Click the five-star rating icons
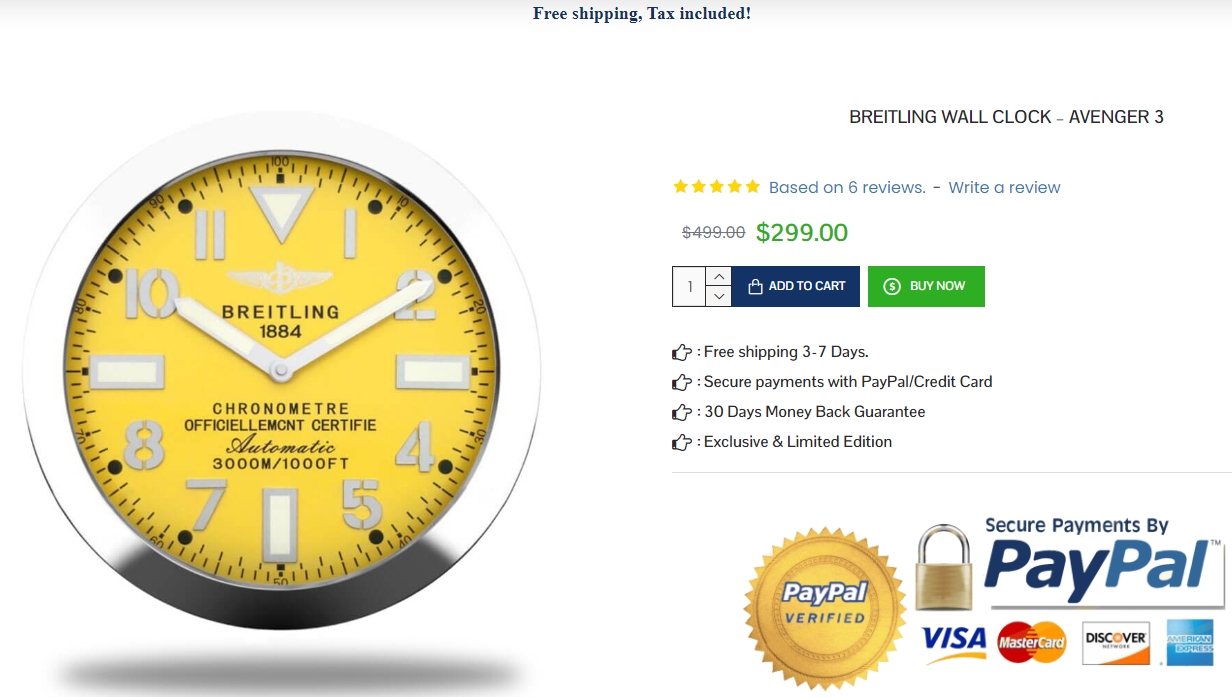The height and width of the screenshot is (697, 1232). pos(716,187)
